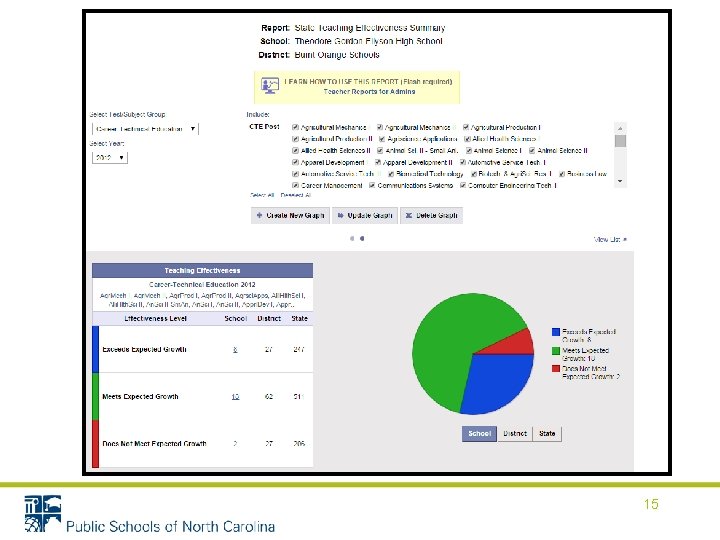Click the District column header in the table
The image size is (720, 540).
[x=269, y=319]
